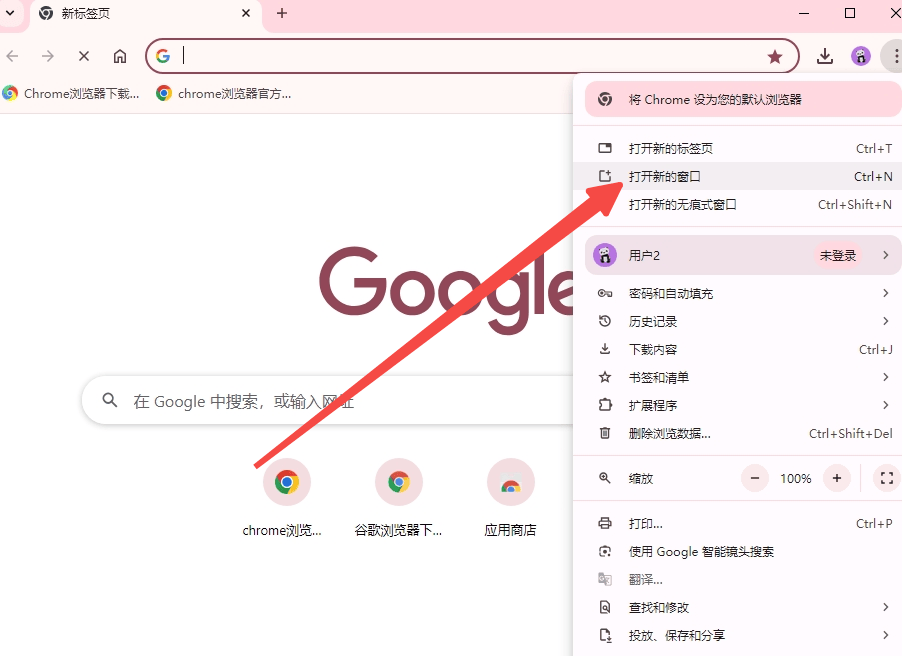Select 删除浏览数据 menu item
Screen dimensions: 902x656
pos(737,433)
